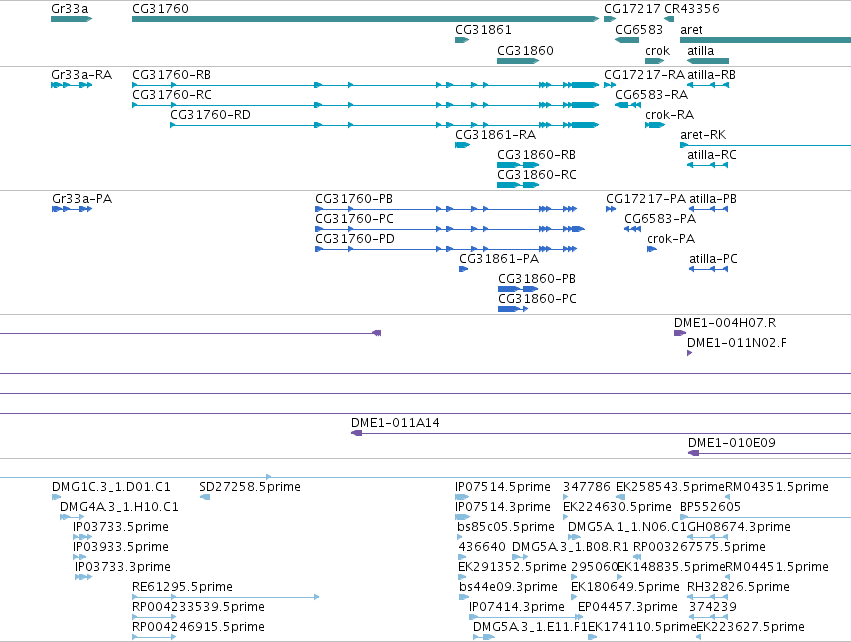Viewport: 851px width, 642px height.
Task: Select the atilla-PC protein label
Action: pos(713,259)
